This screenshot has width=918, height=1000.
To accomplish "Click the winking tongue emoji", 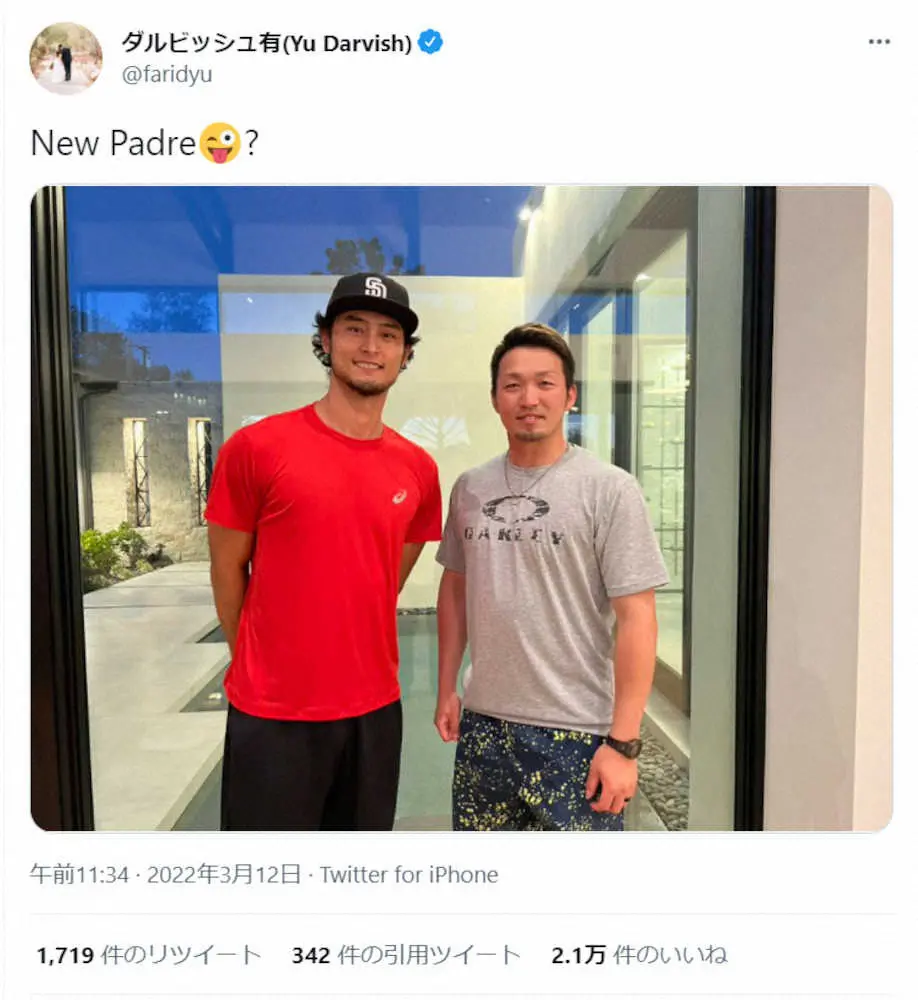I will [221, 143].
